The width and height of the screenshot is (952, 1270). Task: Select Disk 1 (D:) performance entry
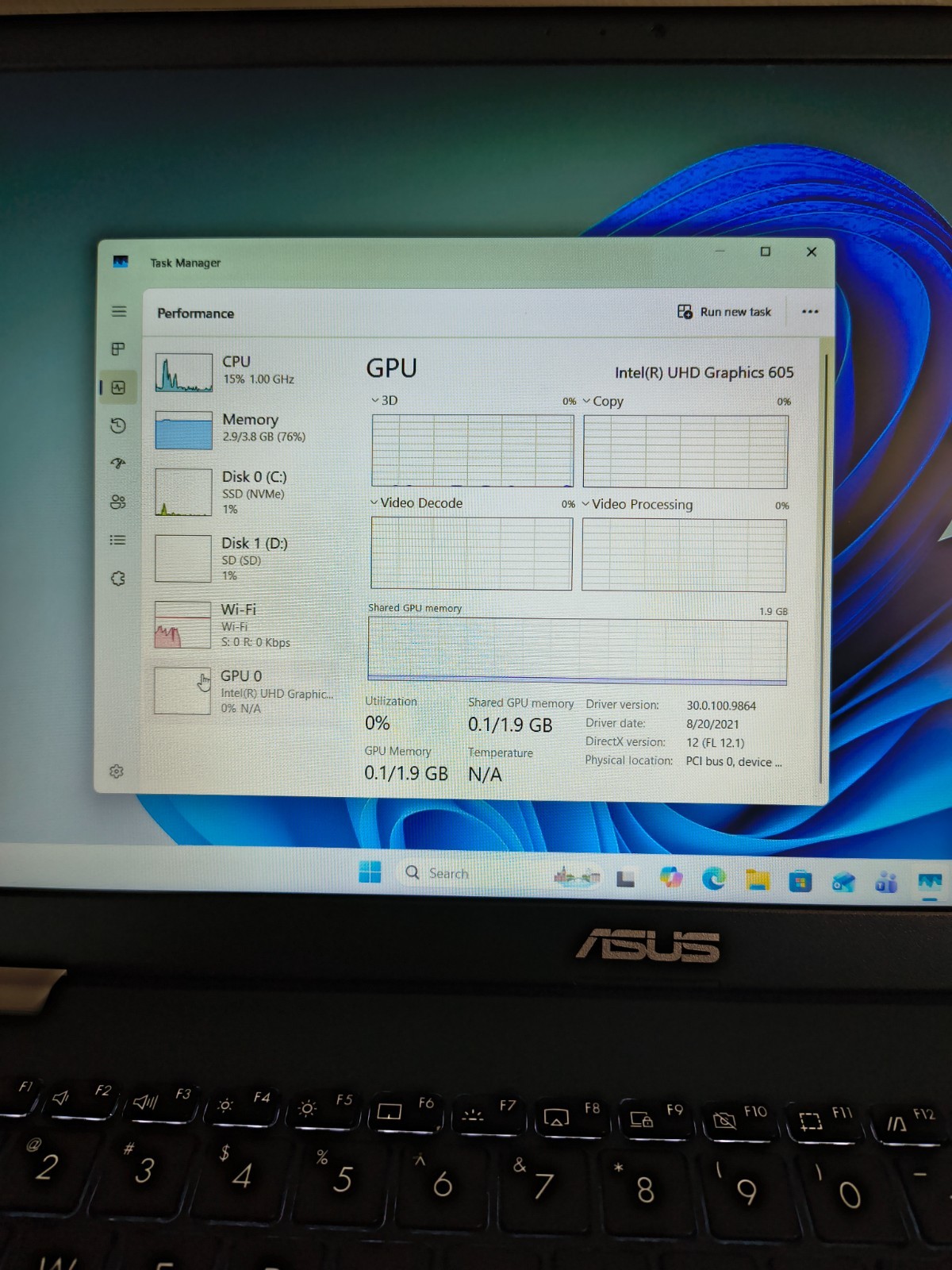pos(248,559)
